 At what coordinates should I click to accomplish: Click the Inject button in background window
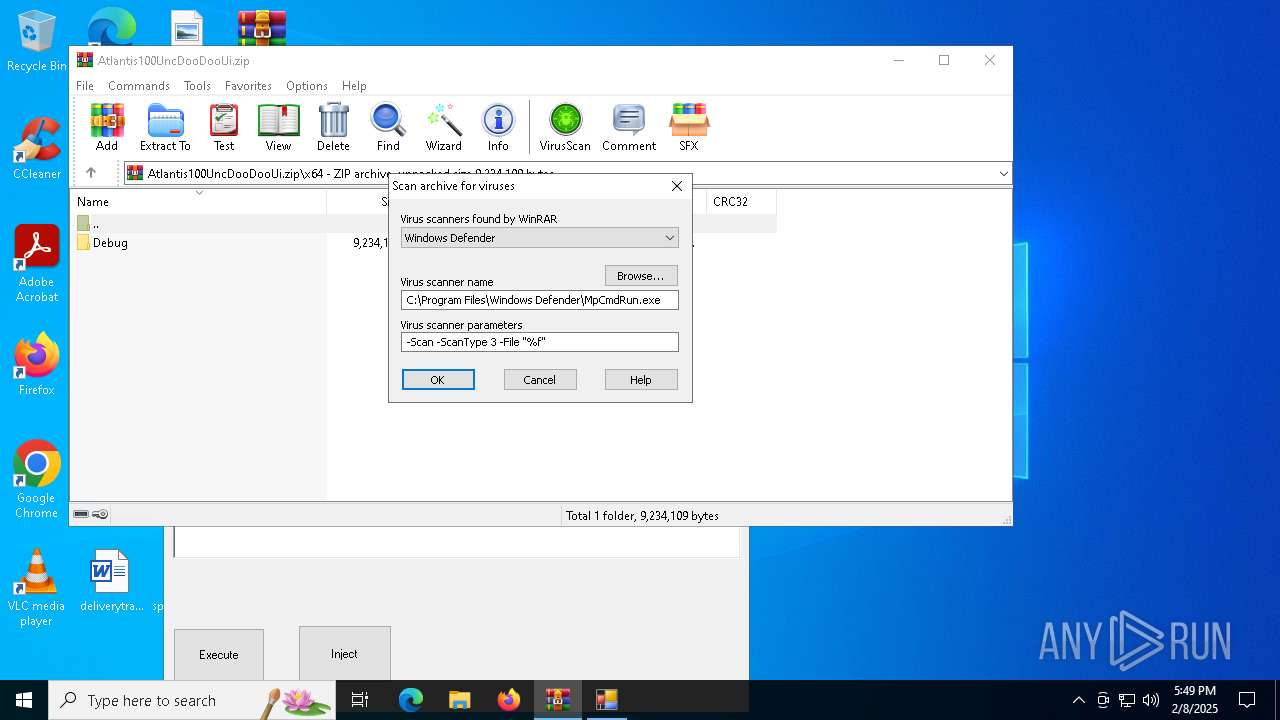click(344, 654)
